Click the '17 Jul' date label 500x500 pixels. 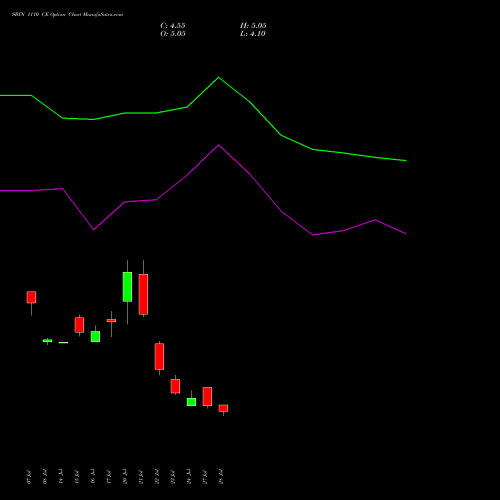coord(109,477)
